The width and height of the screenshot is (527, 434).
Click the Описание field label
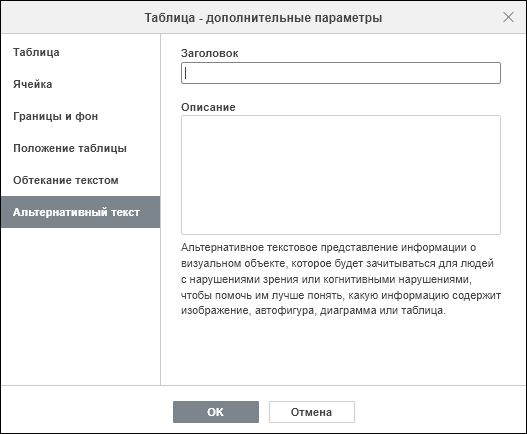click(208, 107)
